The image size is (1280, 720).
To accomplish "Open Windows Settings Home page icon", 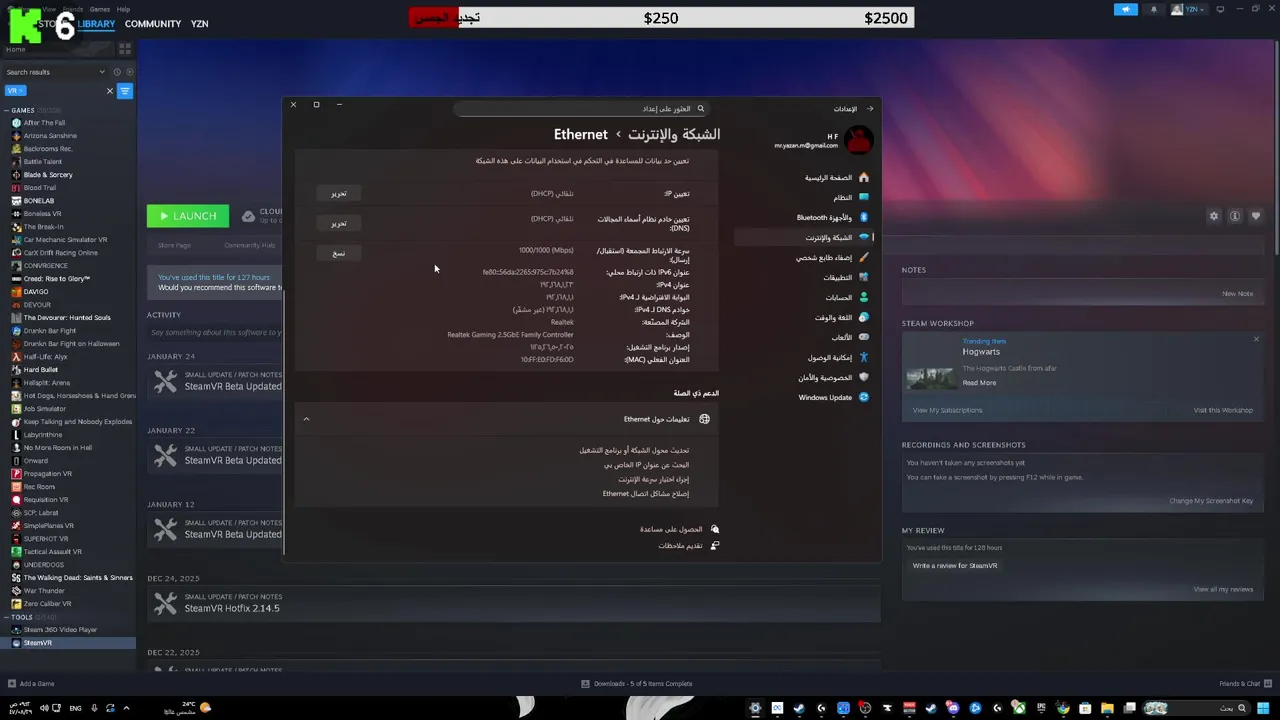I will [x=864, y=177].
